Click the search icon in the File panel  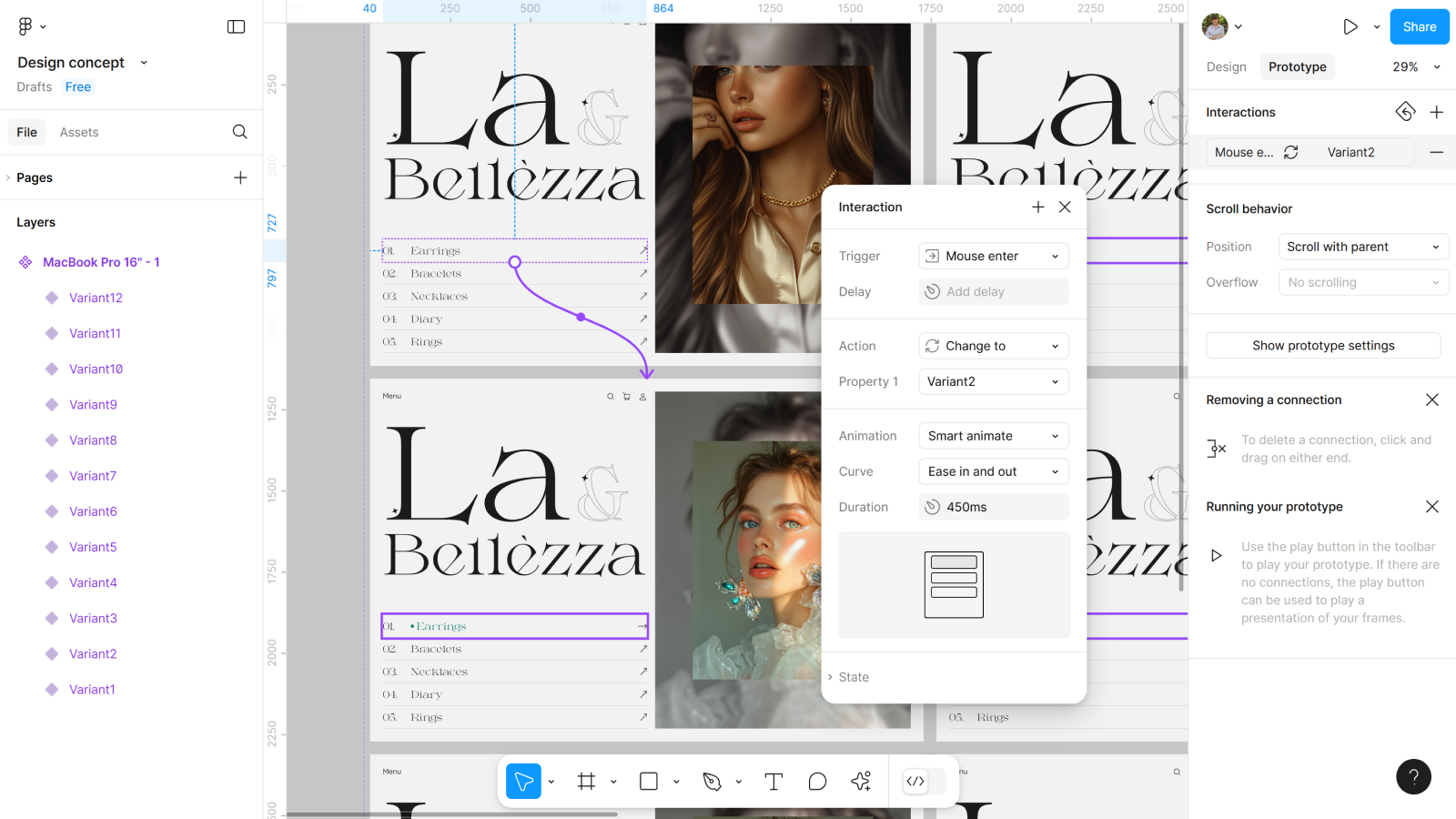click(x=239, y=132)
